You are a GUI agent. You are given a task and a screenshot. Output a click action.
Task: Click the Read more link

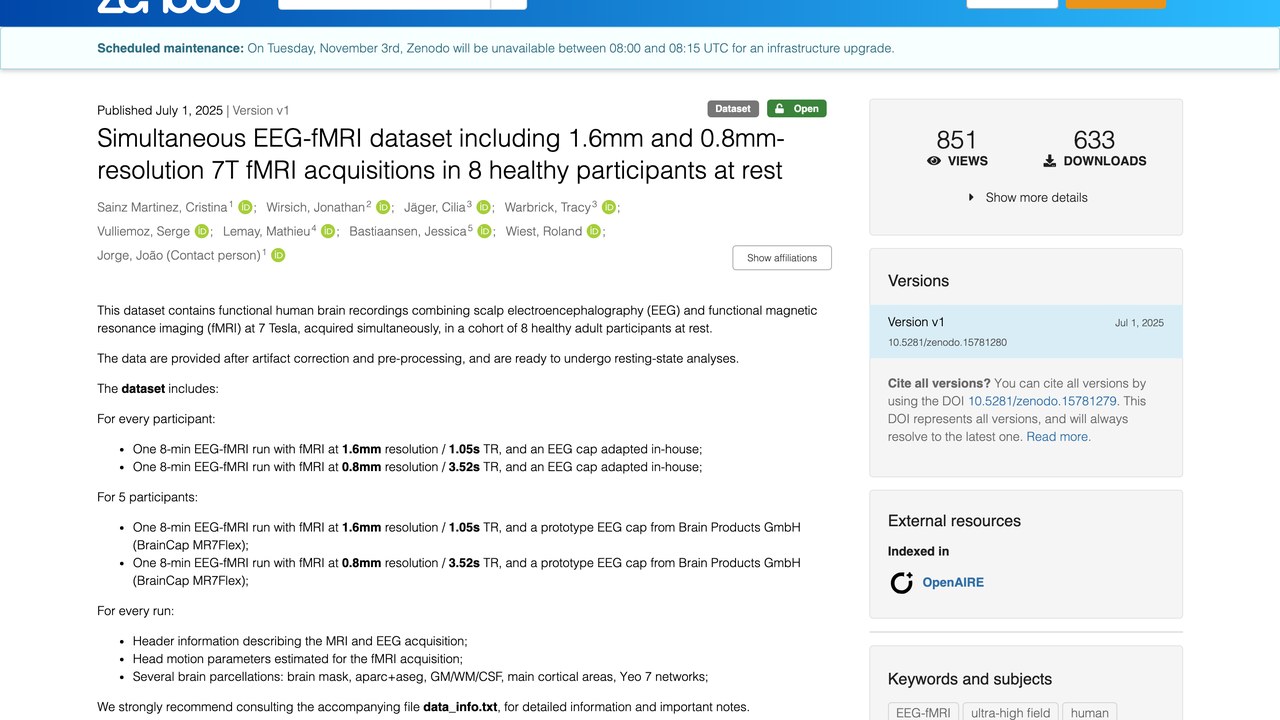pyautogui.click(x=1058, y=437)
